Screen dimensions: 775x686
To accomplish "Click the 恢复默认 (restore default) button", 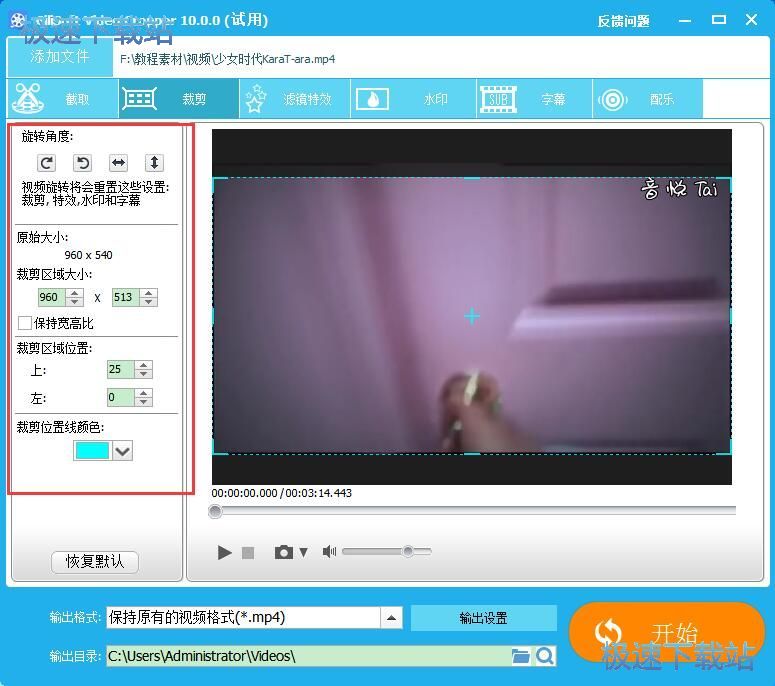I will [94, 562].
